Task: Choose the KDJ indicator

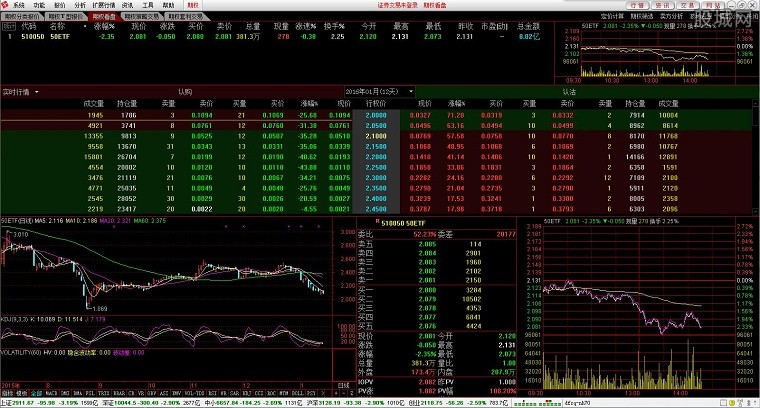Action: (x=246, y=393)
